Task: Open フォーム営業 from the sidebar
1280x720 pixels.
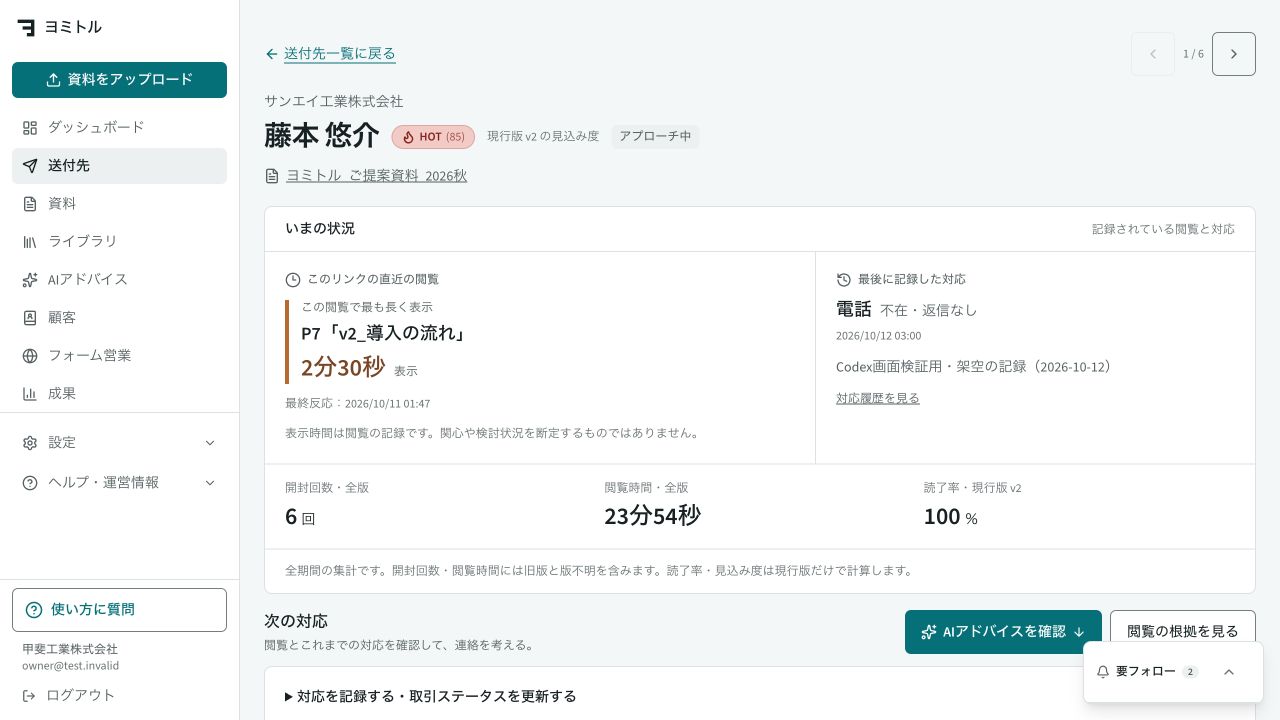Action: coord(119,356)
